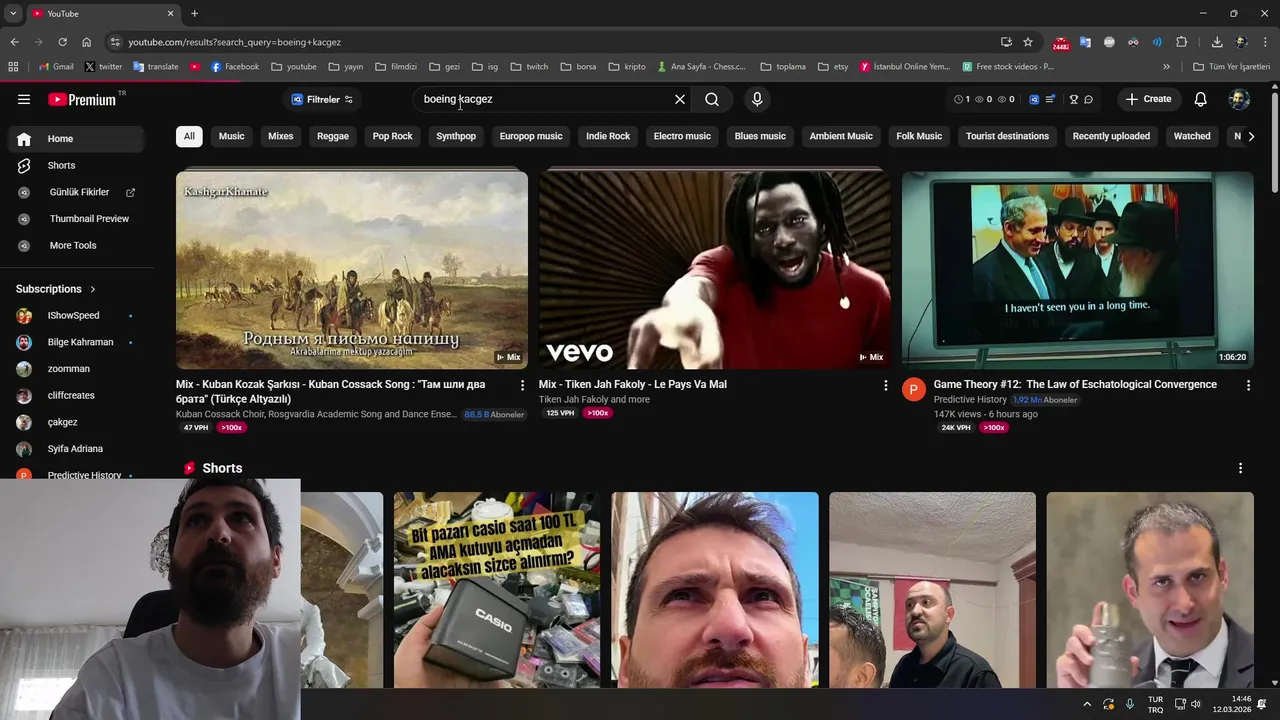Click the chat bubble icon next to trophy
Image resolution: width=1280 pixels, height=720 pixels.
(1088, 99)
